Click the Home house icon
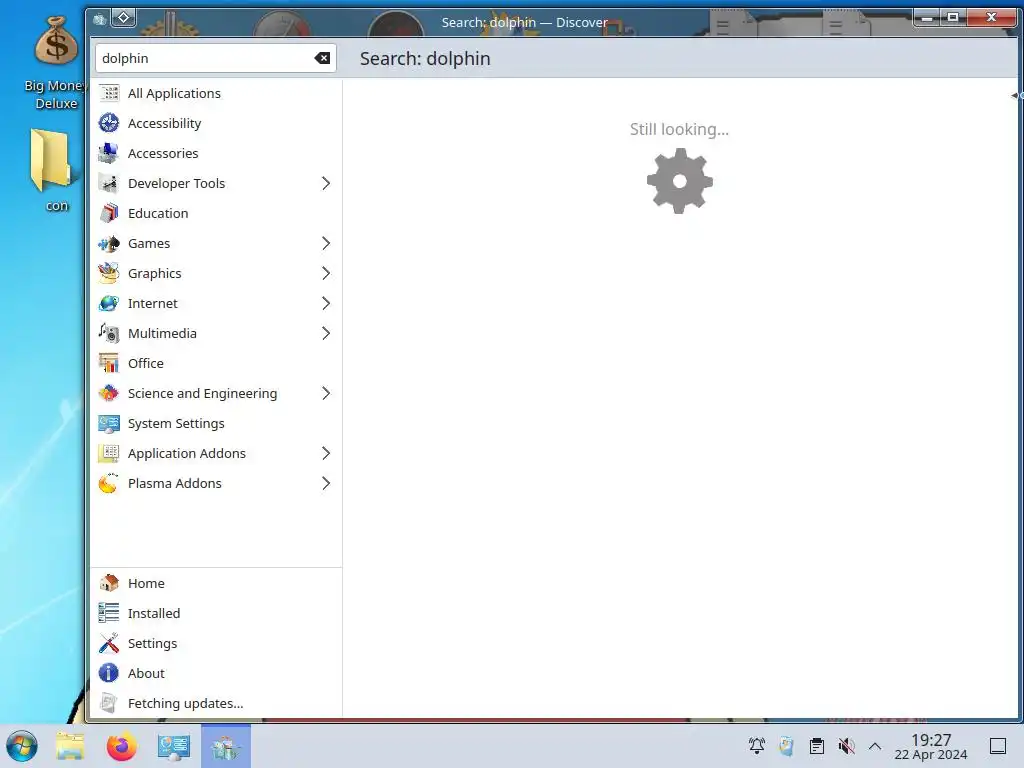The height and width of the screenshot is (768, 1024). tap(109, 583)
